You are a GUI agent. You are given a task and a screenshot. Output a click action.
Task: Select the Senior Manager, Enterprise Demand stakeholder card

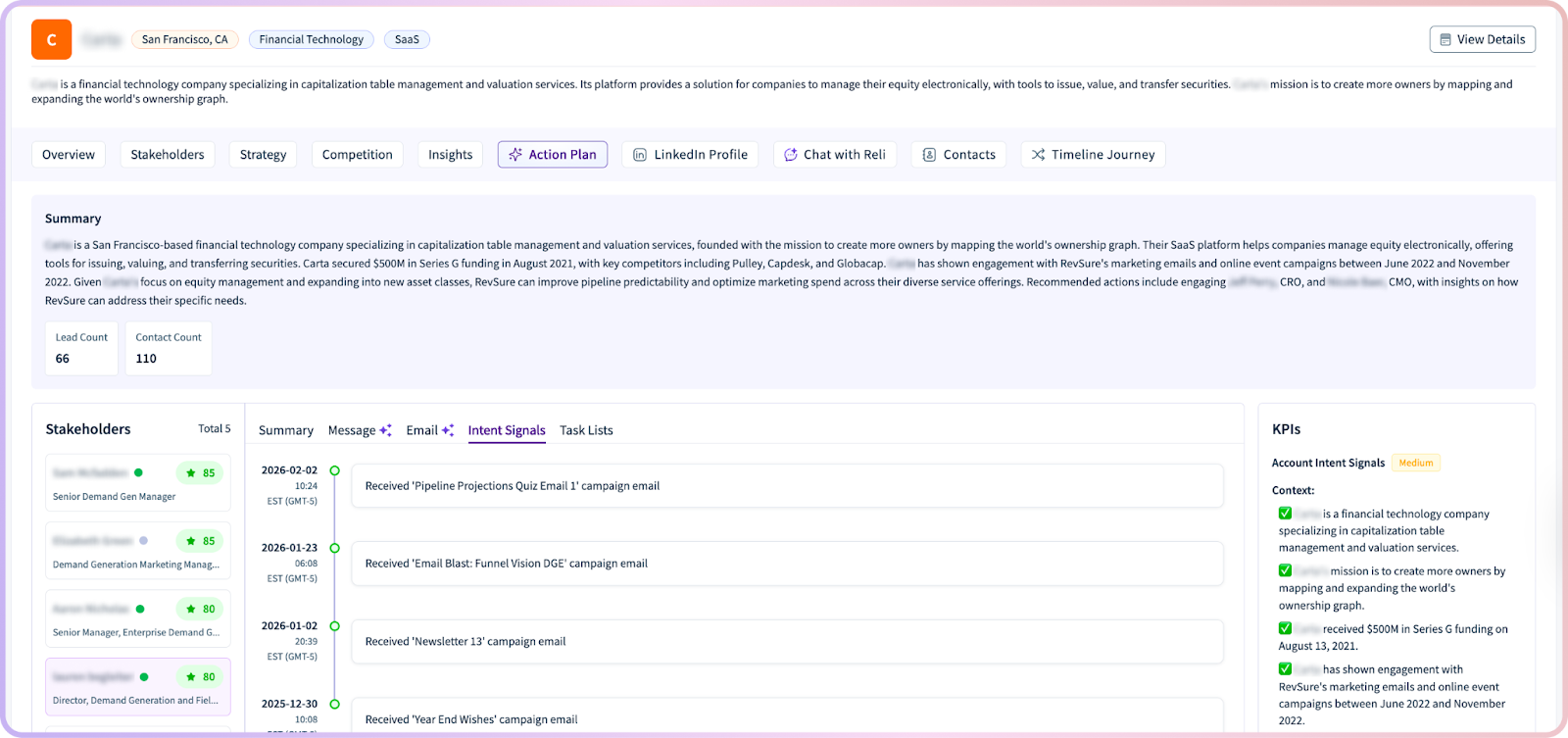tap(137, 618)
